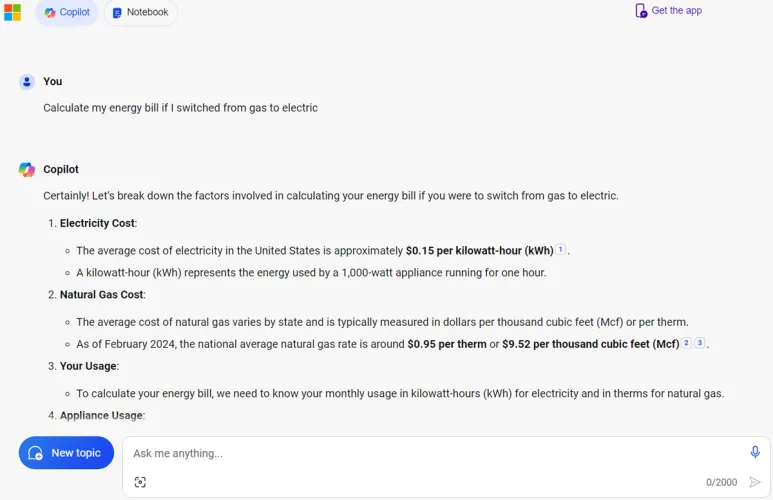Click the New topic chat bubble icon

[x=36, y=453]
